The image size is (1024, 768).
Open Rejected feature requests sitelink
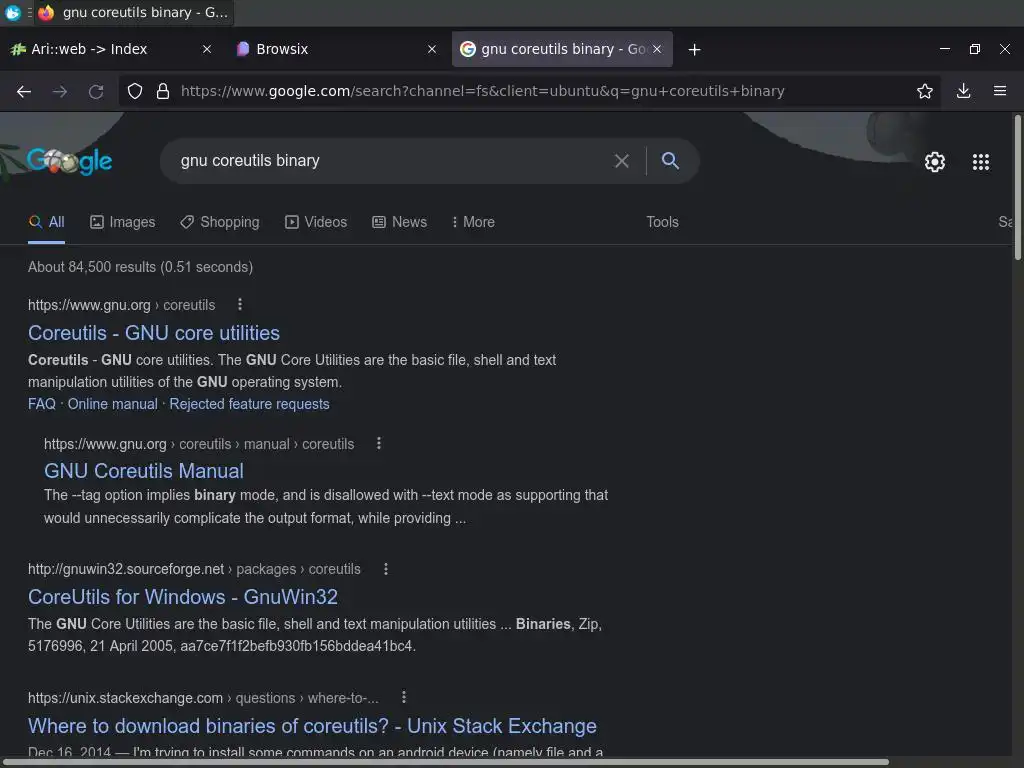(x=249, y=404)
